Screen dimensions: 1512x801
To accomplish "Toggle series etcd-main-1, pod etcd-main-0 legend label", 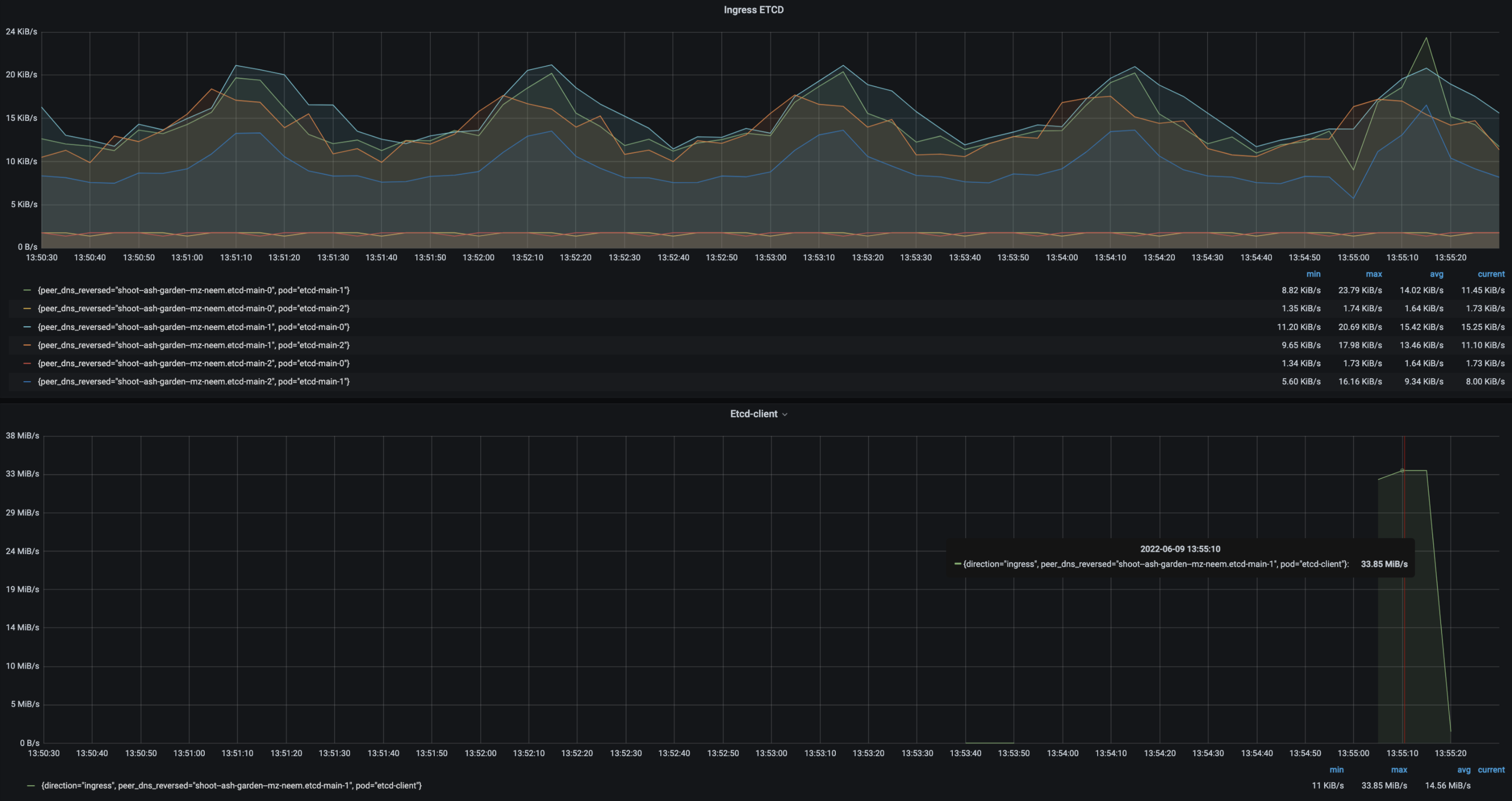I will 194,327.
